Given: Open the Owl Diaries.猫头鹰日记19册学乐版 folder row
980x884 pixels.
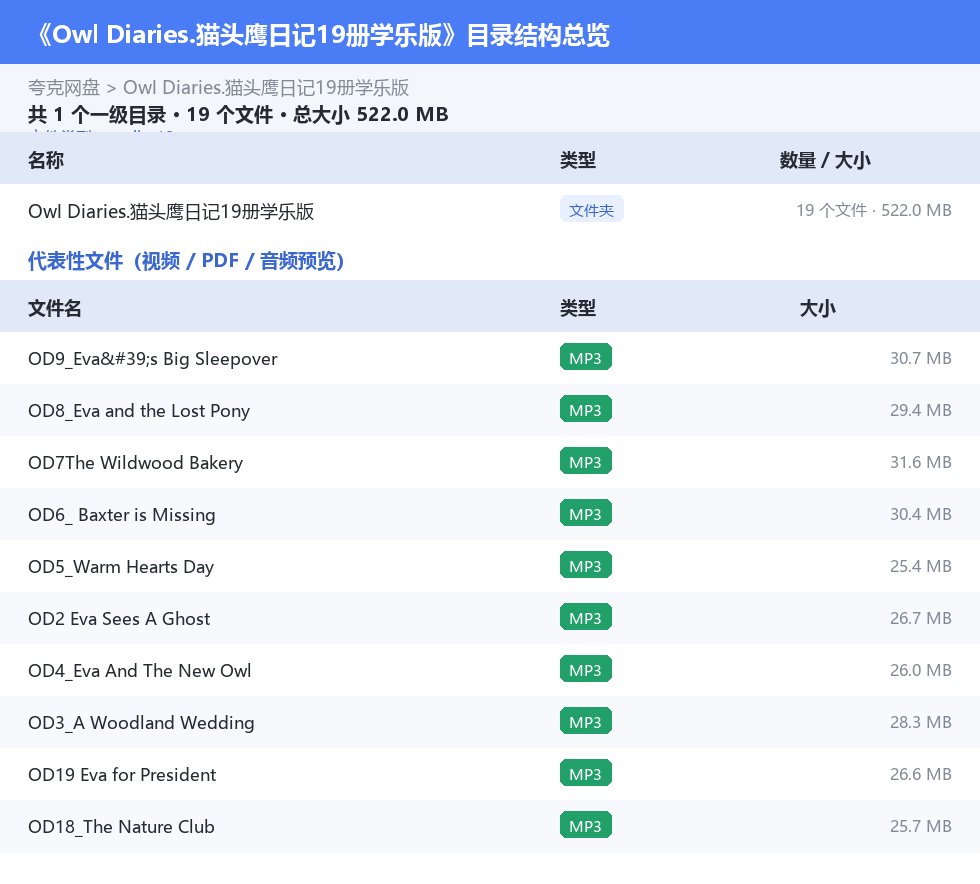Looking at the screenshot, I should 490,211.
